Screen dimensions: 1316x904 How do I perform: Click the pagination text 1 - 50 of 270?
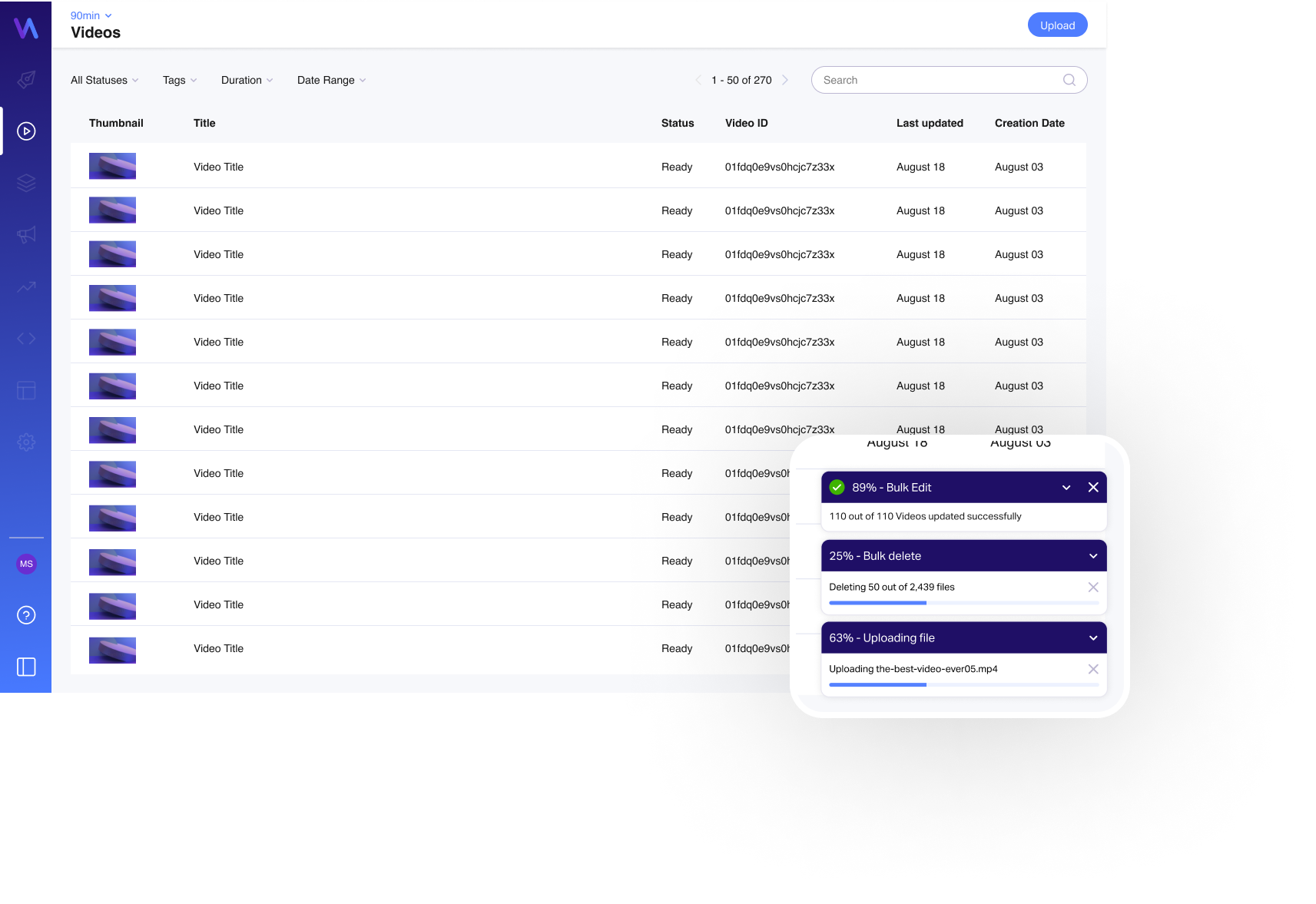(741, 80)
